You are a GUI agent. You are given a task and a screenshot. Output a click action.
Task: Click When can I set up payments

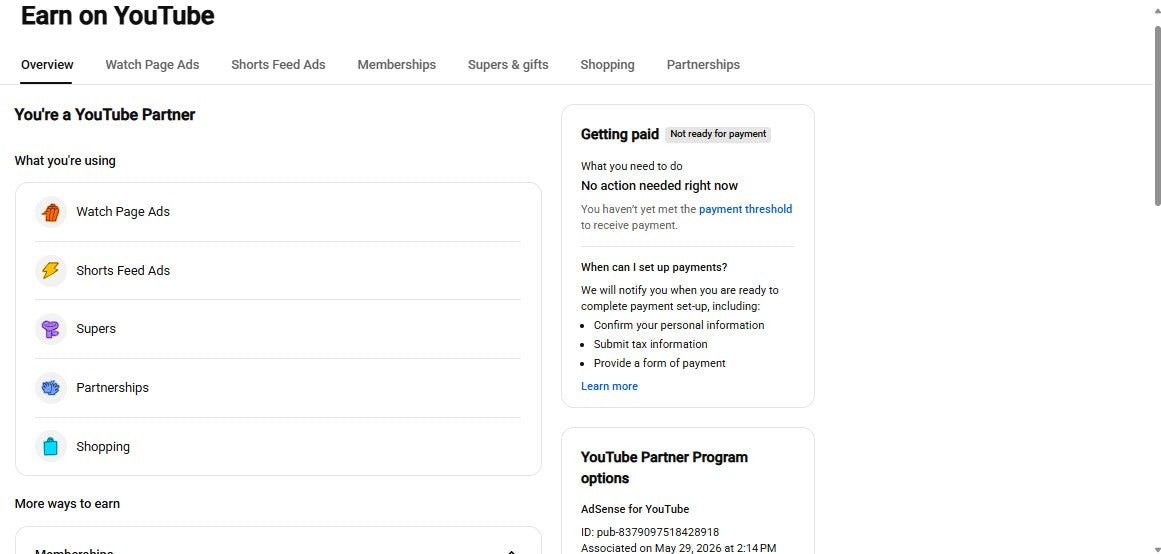click(x=655, y=267)
